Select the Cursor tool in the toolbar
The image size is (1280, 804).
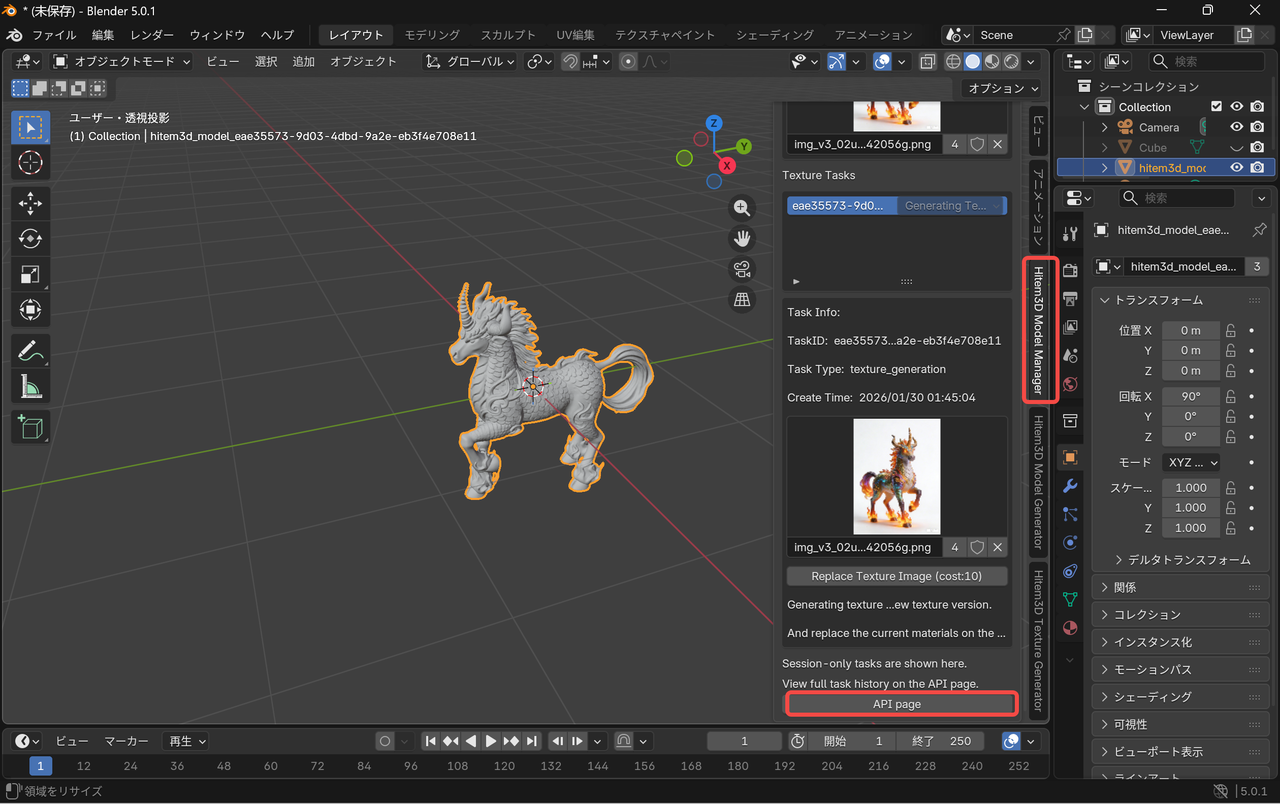30,162
